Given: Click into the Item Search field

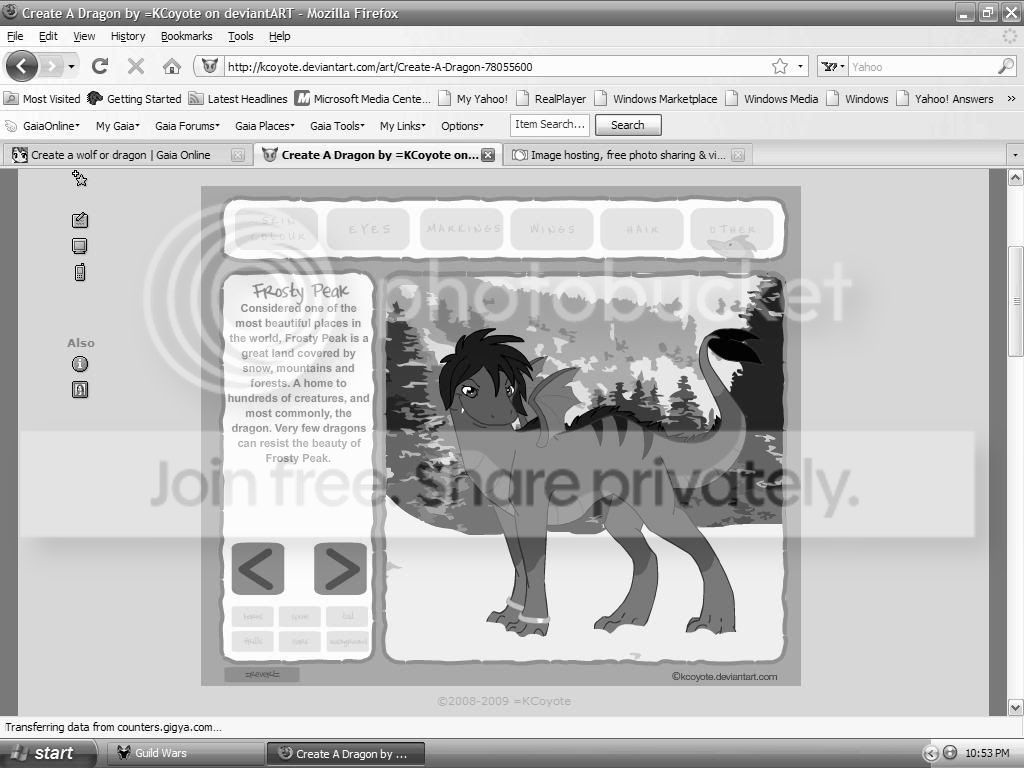Looking at the screenshot, I should (x=550, y=125).
